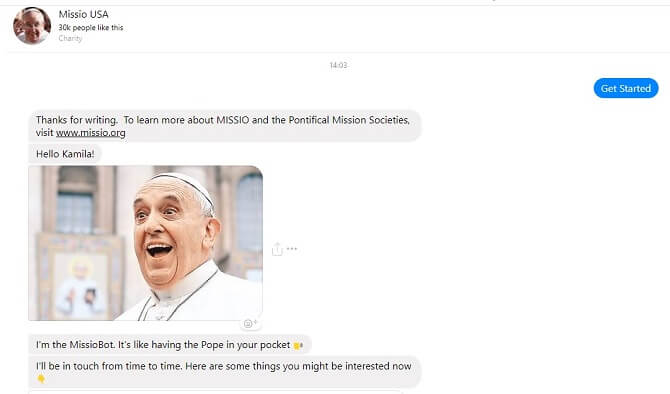Click the 14:03 timestamp
The width and height of the screenshot is (670, 394).
338,65
